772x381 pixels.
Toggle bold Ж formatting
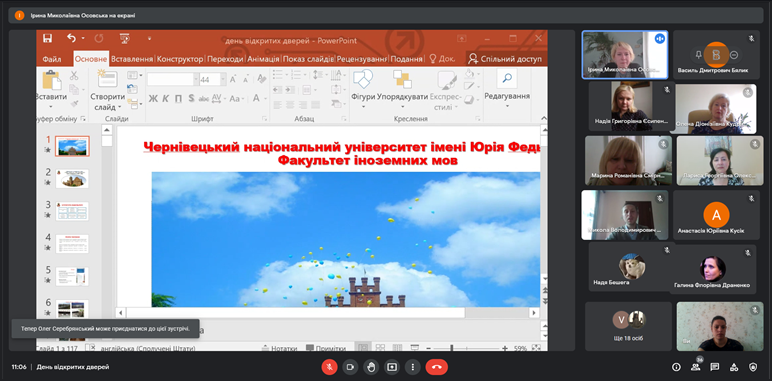[153, 98]
